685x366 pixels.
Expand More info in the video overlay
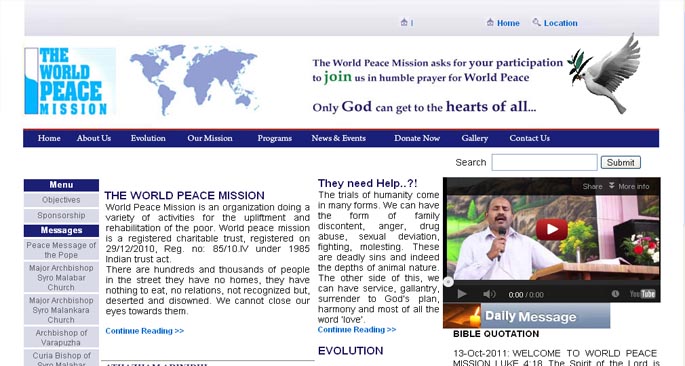coord(630,186)
